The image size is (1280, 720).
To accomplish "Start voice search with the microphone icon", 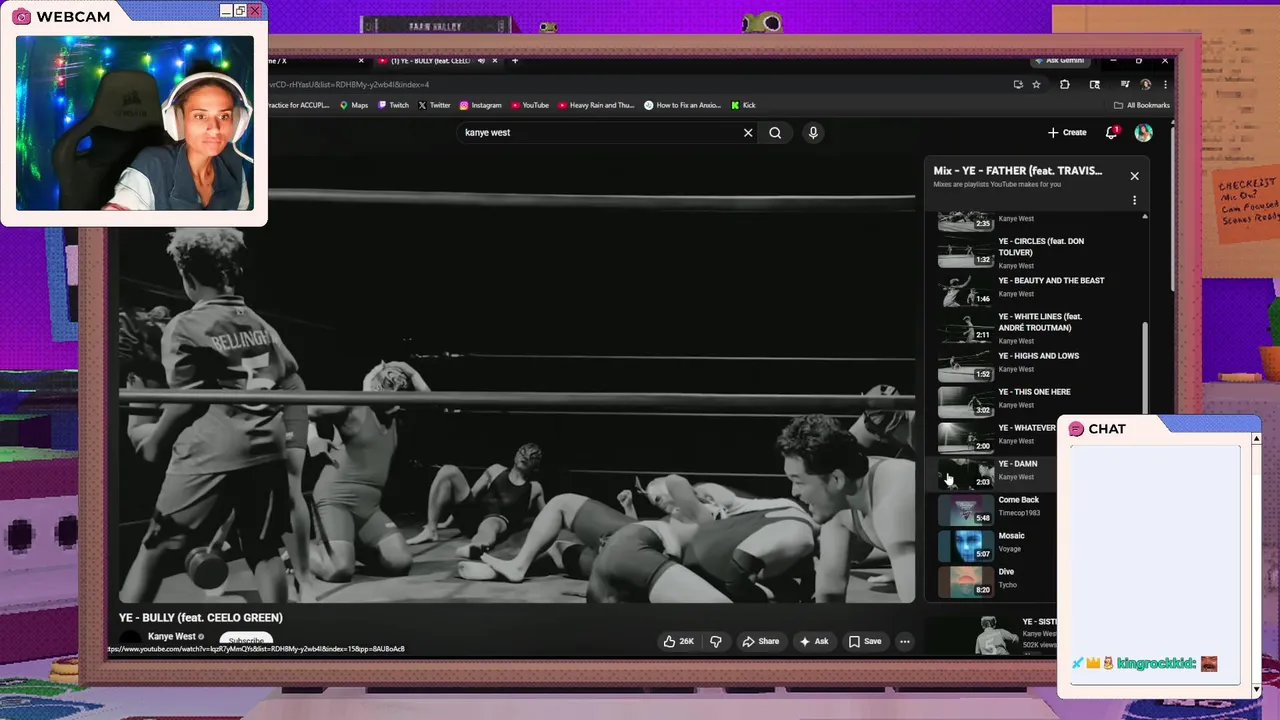I will point(813,132).
